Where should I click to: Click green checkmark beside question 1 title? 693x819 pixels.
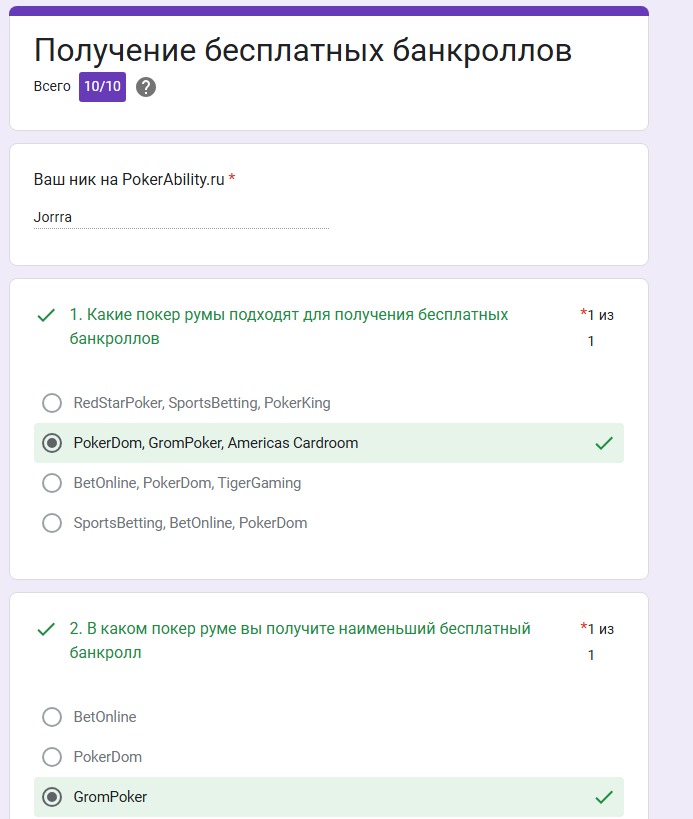pos(46,315)
